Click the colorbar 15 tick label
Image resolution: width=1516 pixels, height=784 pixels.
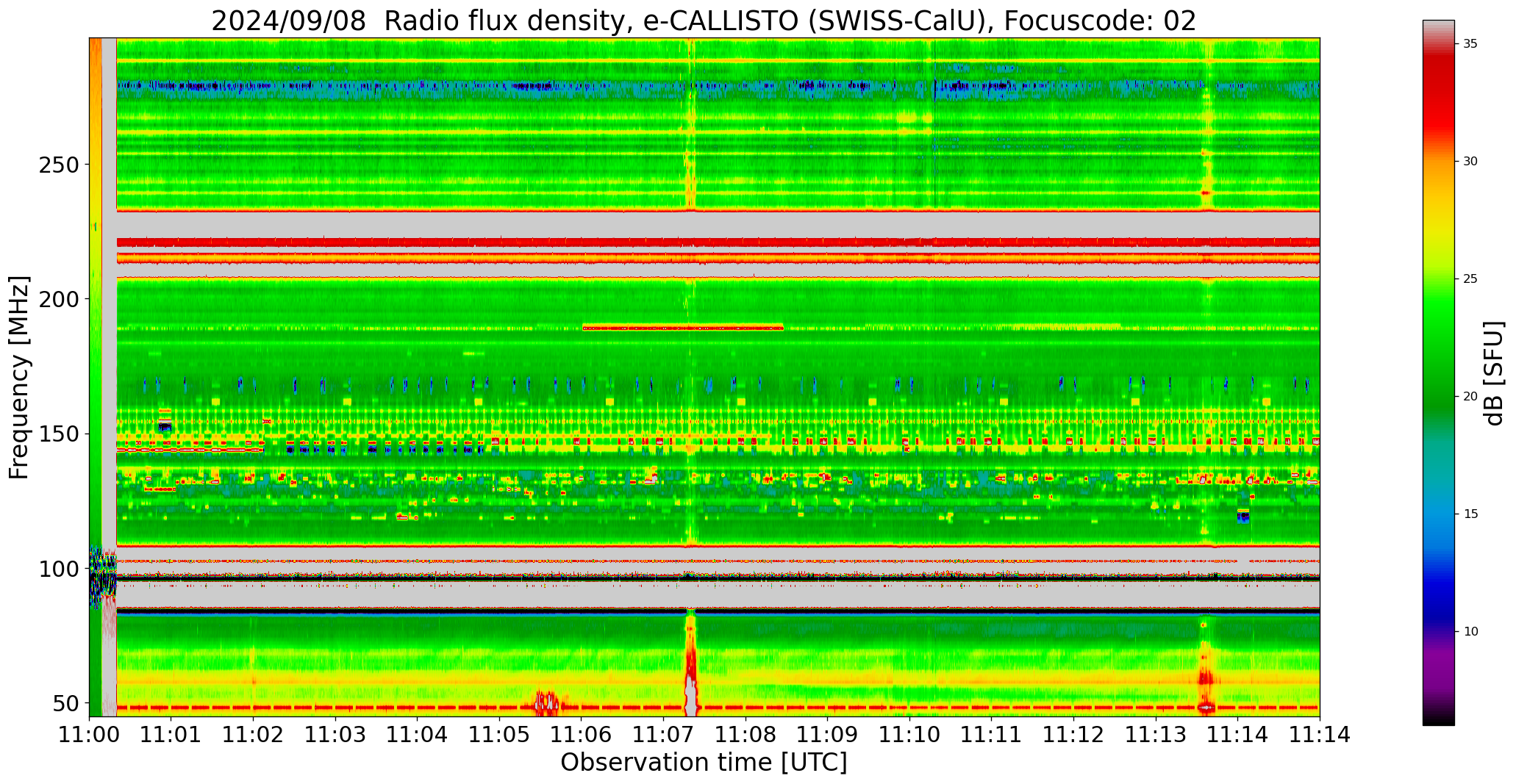tap(1470, 514)
